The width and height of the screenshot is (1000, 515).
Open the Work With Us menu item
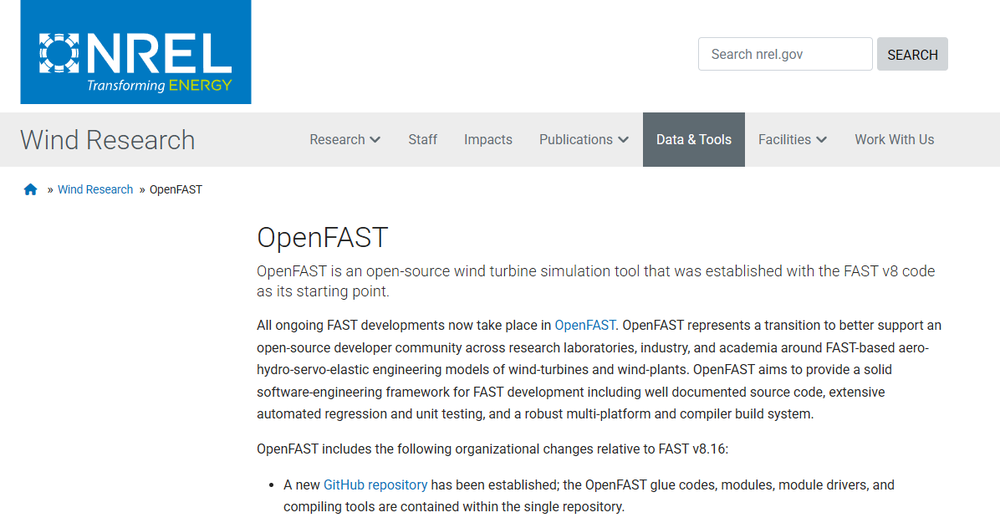(894, 140)
